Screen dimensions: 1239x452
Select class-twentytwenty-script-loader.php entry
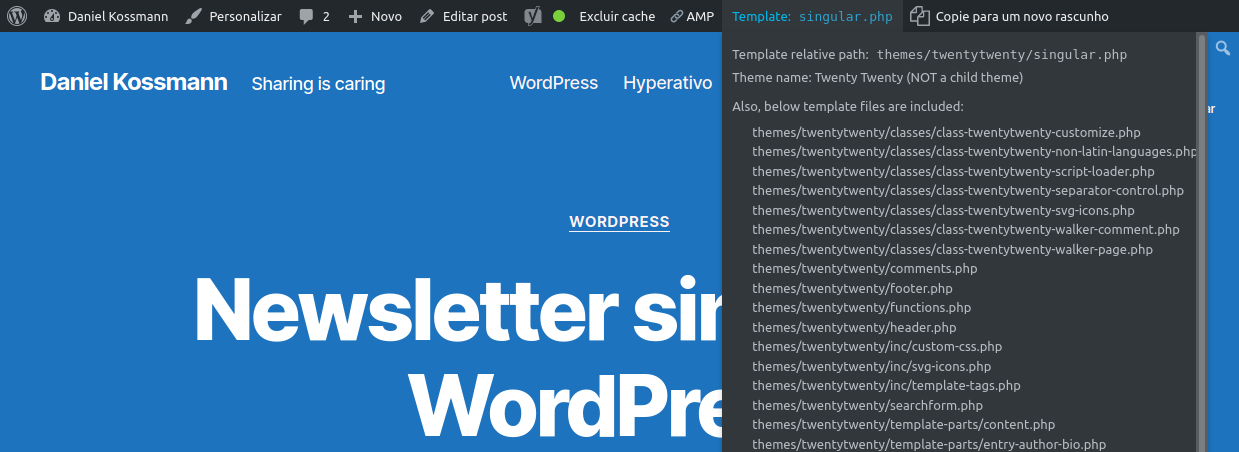tap(953, 171)
